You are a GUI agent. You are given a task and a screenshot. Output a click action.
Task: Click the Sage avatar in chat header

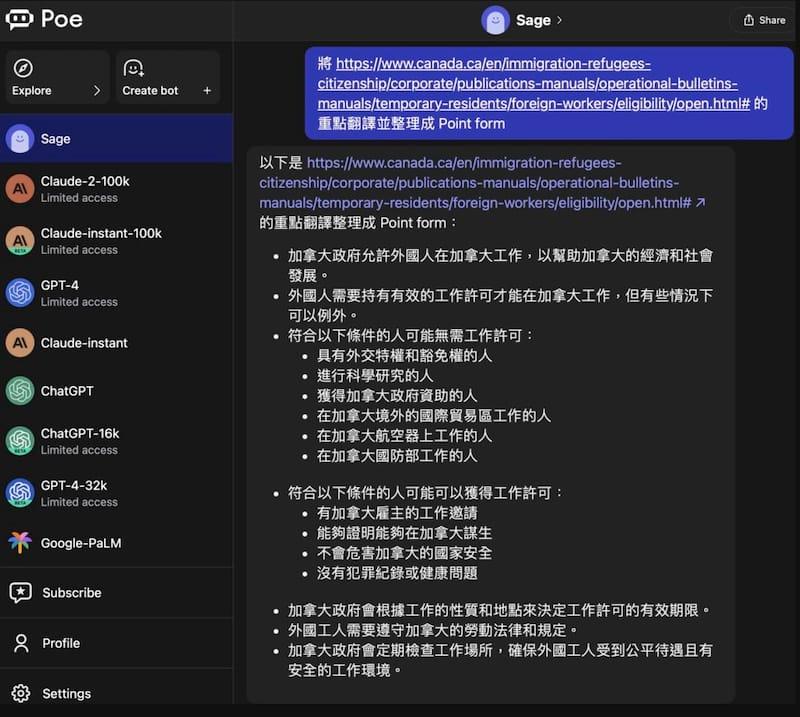495,20
